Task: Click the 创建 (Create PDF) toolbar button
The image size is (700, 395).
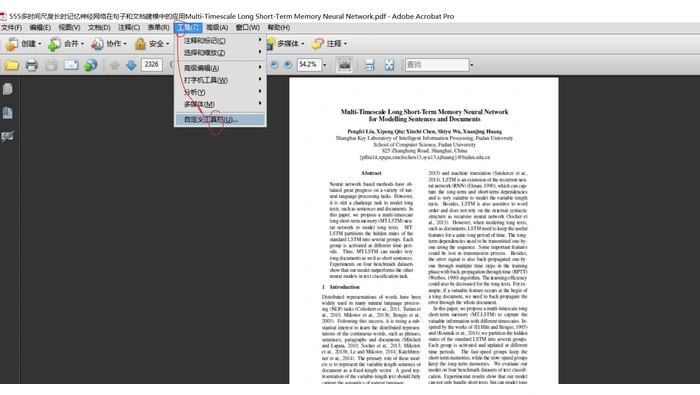Action: coord(23,44)
